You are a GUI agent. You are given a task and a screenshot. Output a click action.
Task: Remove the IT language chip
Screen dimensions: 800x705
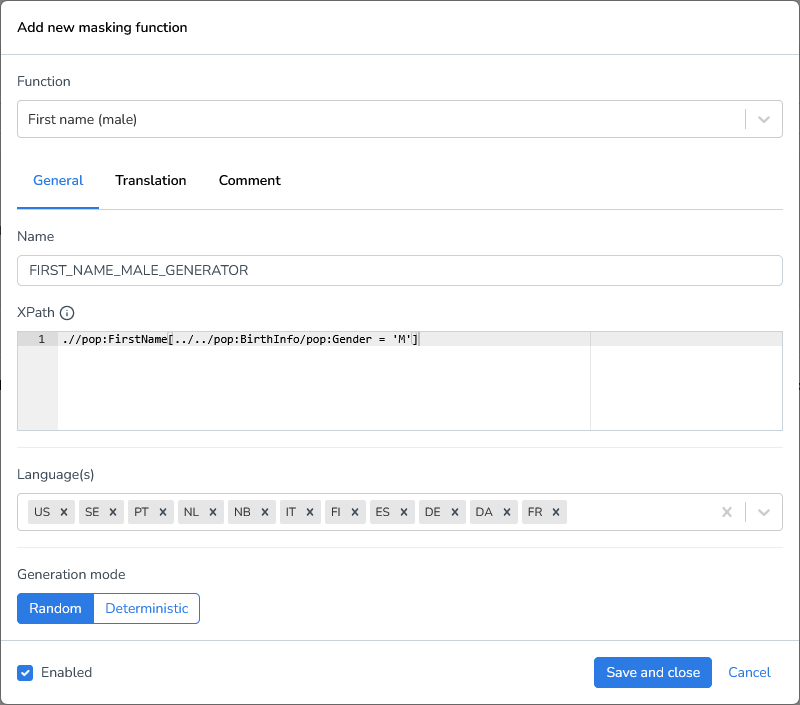[312, 511]
